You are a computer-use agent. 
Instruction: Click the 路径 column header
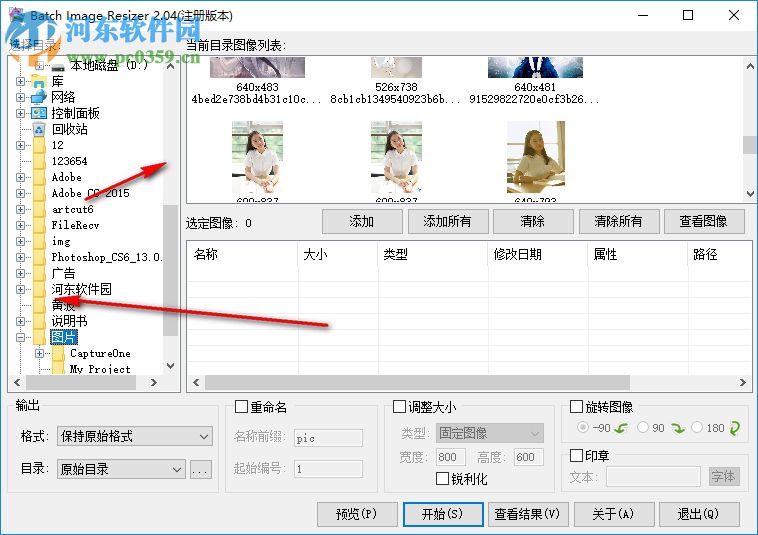(x=720, y=254)
